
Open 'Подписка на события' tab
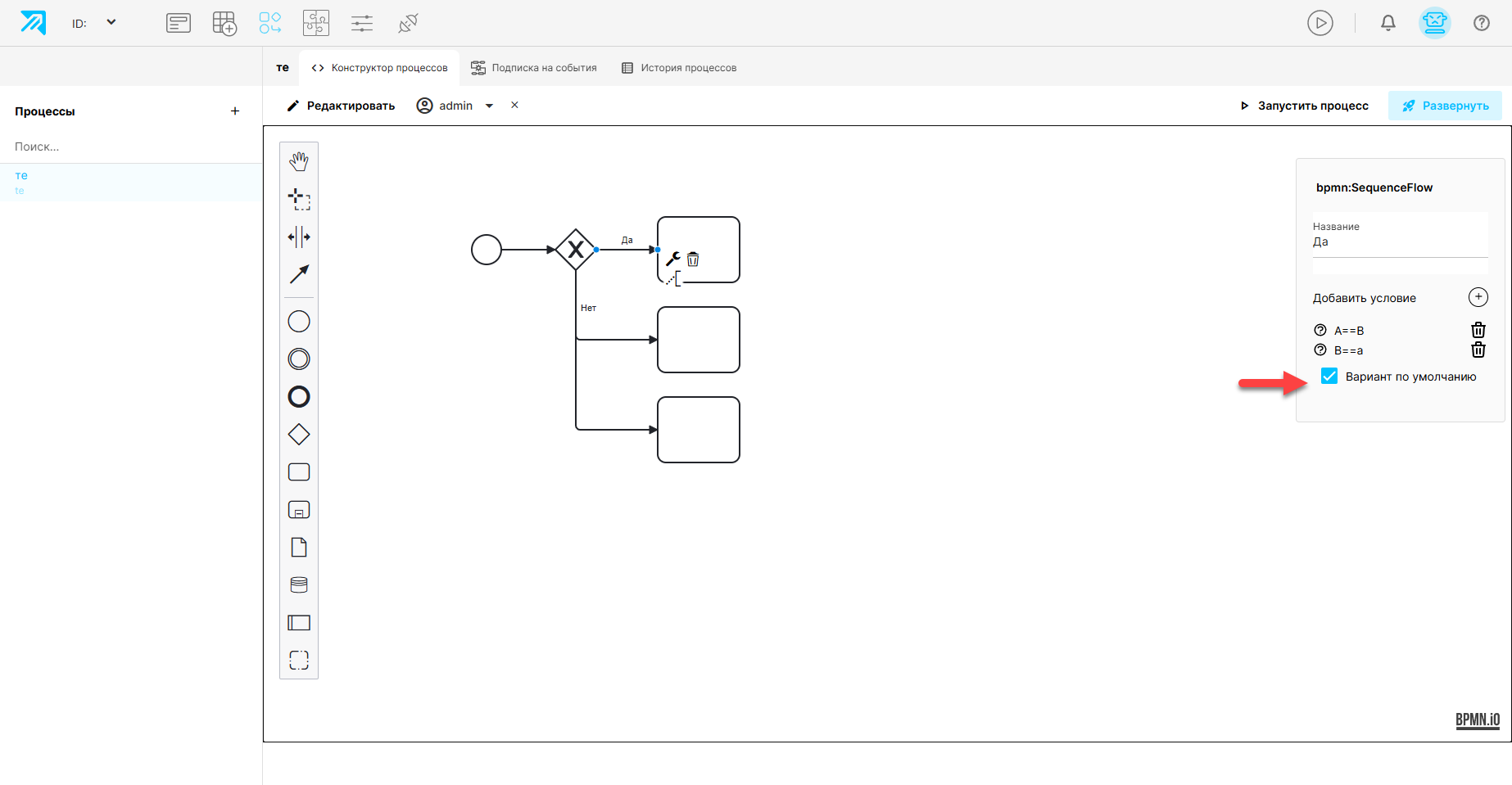pos(534,68)
